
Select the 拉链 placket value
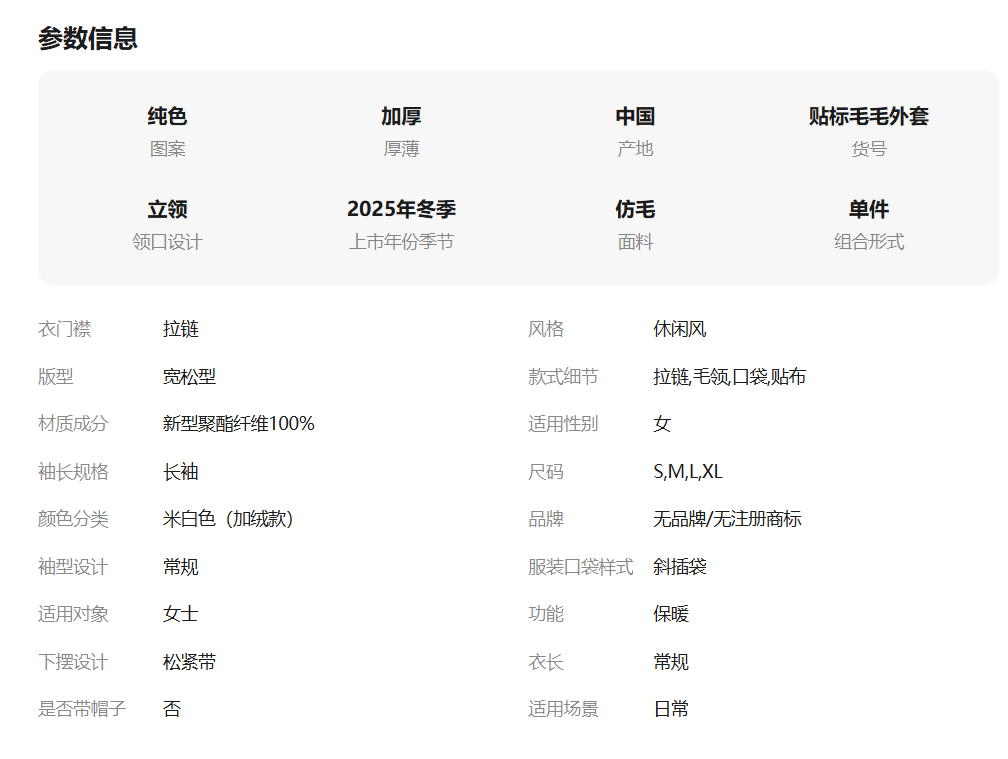pyautogui.click(x=181, y=329)
